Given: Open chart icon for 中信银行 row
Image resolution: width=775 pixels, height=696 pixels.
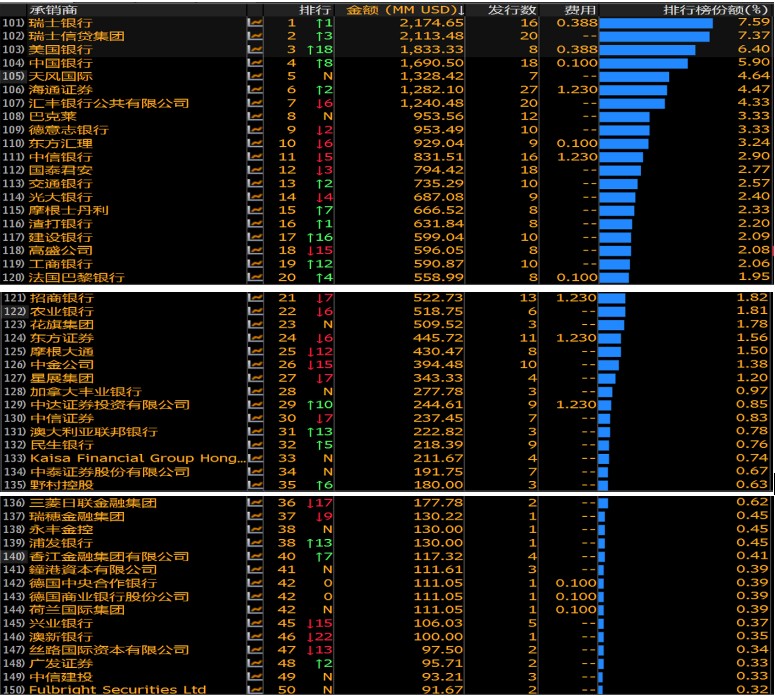Looking at the screenshot, I should pos(255,157).
